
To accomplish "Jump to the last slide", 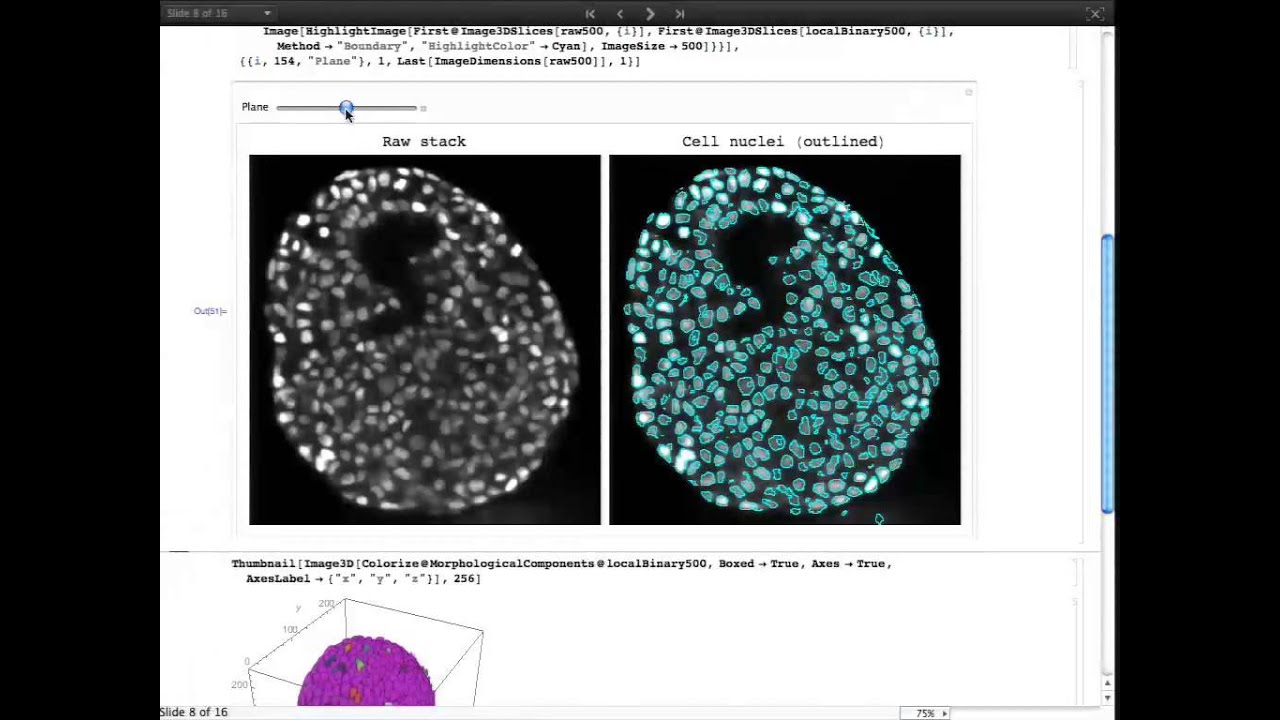I will click(x=680, y=13).
